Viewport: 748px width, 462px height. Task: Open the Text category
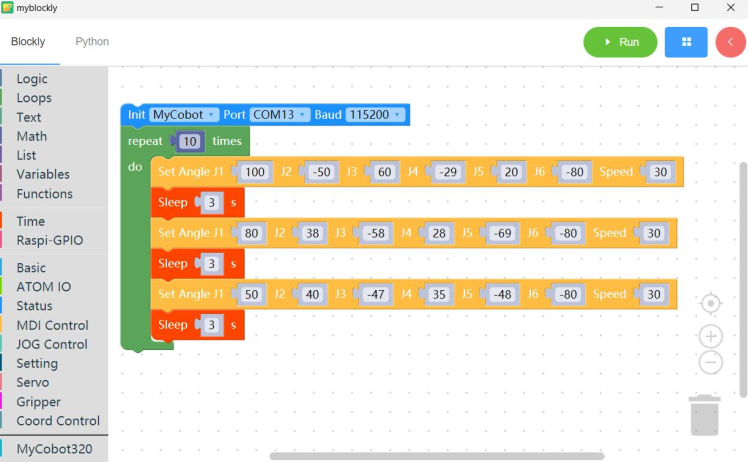[x=29, y=117]
